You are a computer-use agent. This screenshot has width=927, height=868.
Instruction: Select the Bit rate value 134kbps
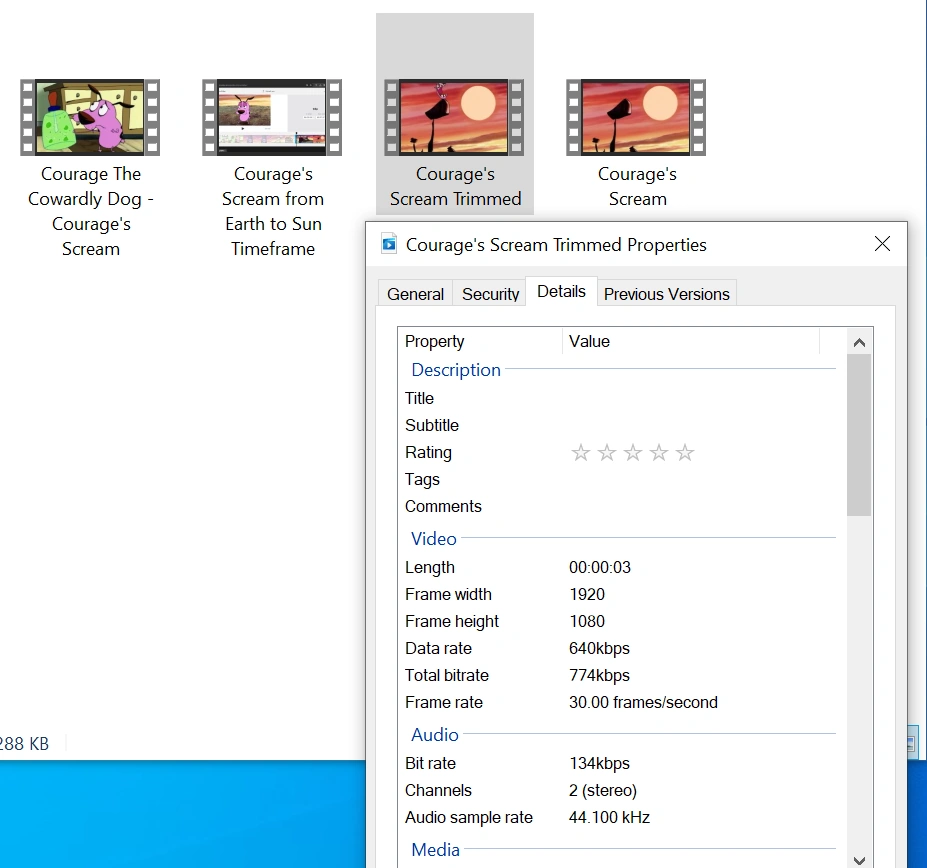pos(599,763)
